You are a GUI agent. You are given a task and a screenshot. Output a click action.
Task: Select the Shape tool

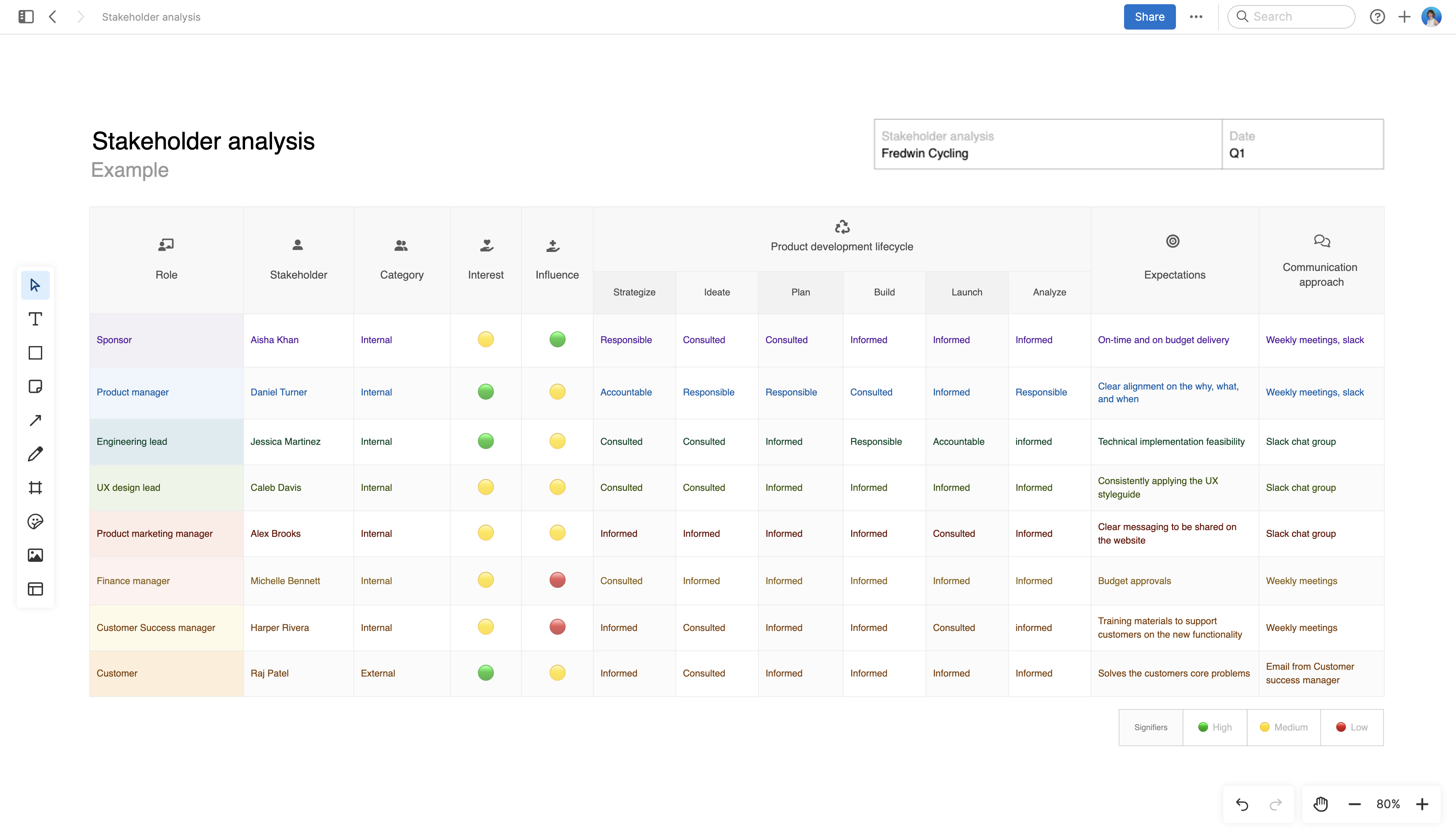[x=35, y=353]
